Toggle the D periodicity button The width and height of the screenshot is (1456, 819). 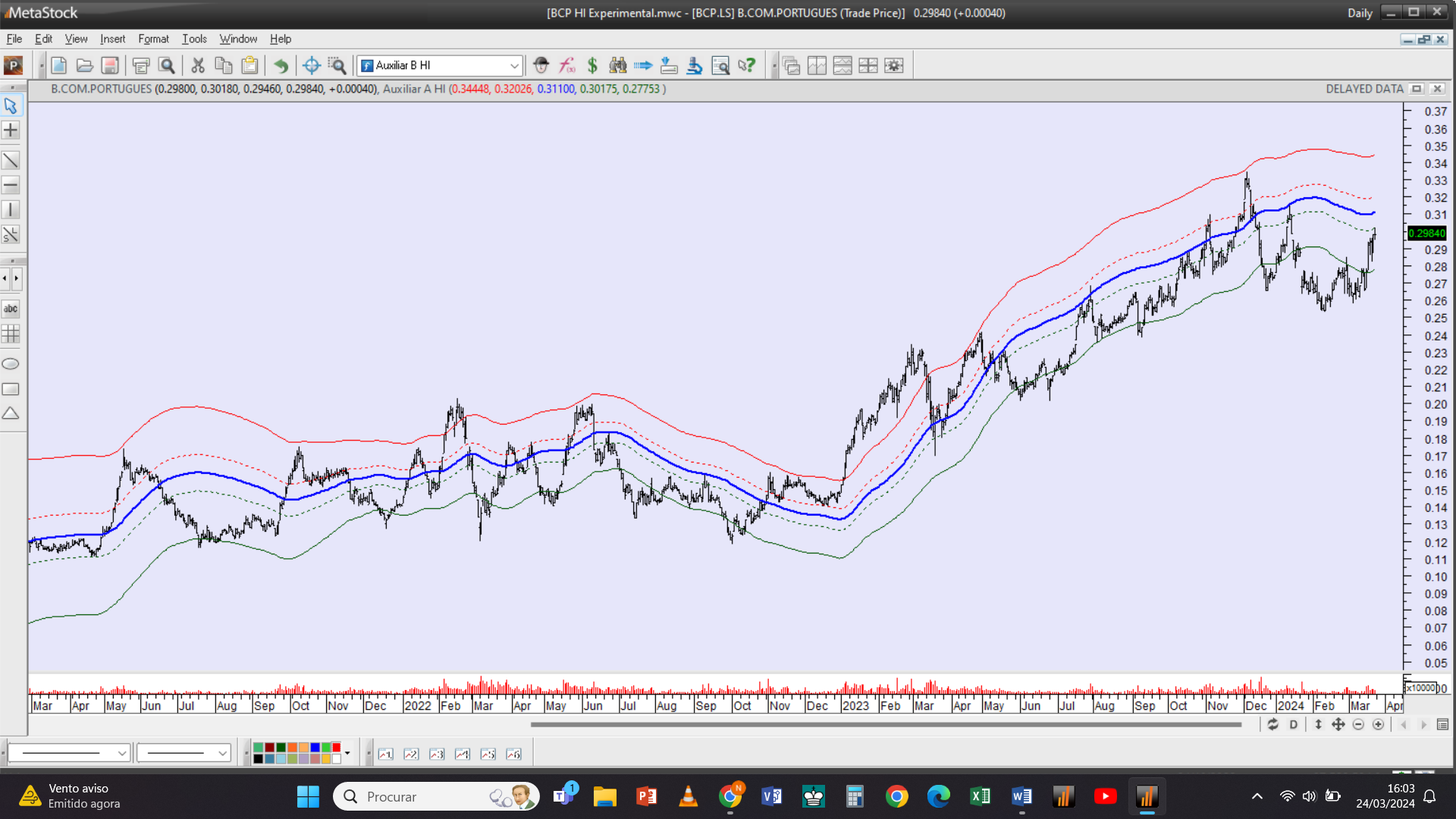1294,725
